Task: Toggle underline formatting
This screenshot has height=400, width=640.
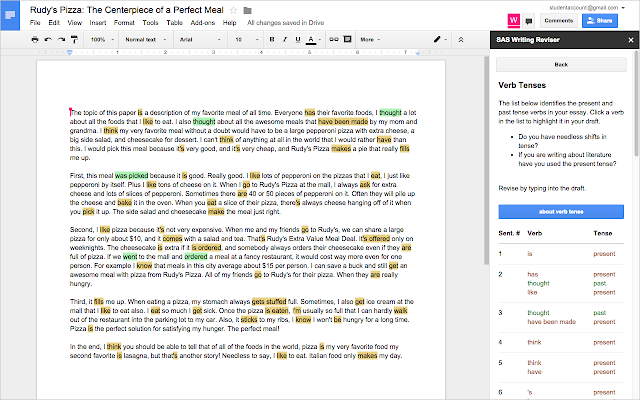Action: click(298, 40)
